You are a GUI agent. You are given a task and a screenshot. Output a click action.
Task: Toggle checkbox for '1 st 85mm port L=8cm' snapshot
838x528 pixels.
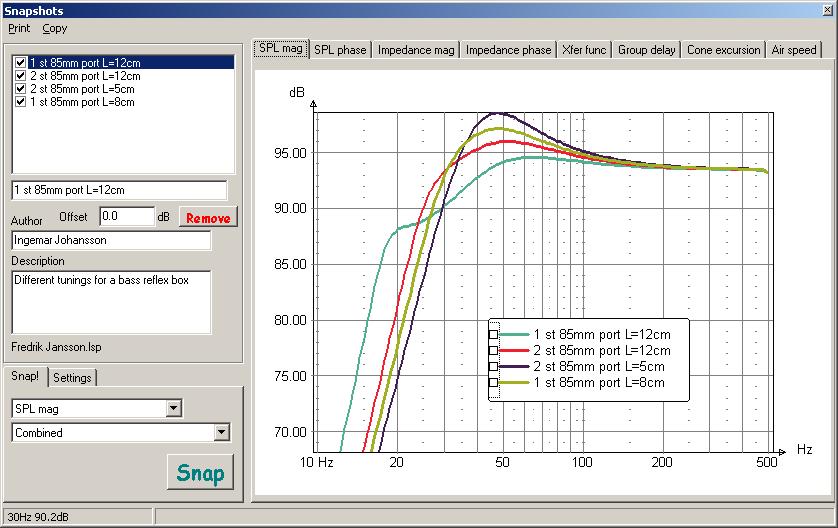point(20,102)
